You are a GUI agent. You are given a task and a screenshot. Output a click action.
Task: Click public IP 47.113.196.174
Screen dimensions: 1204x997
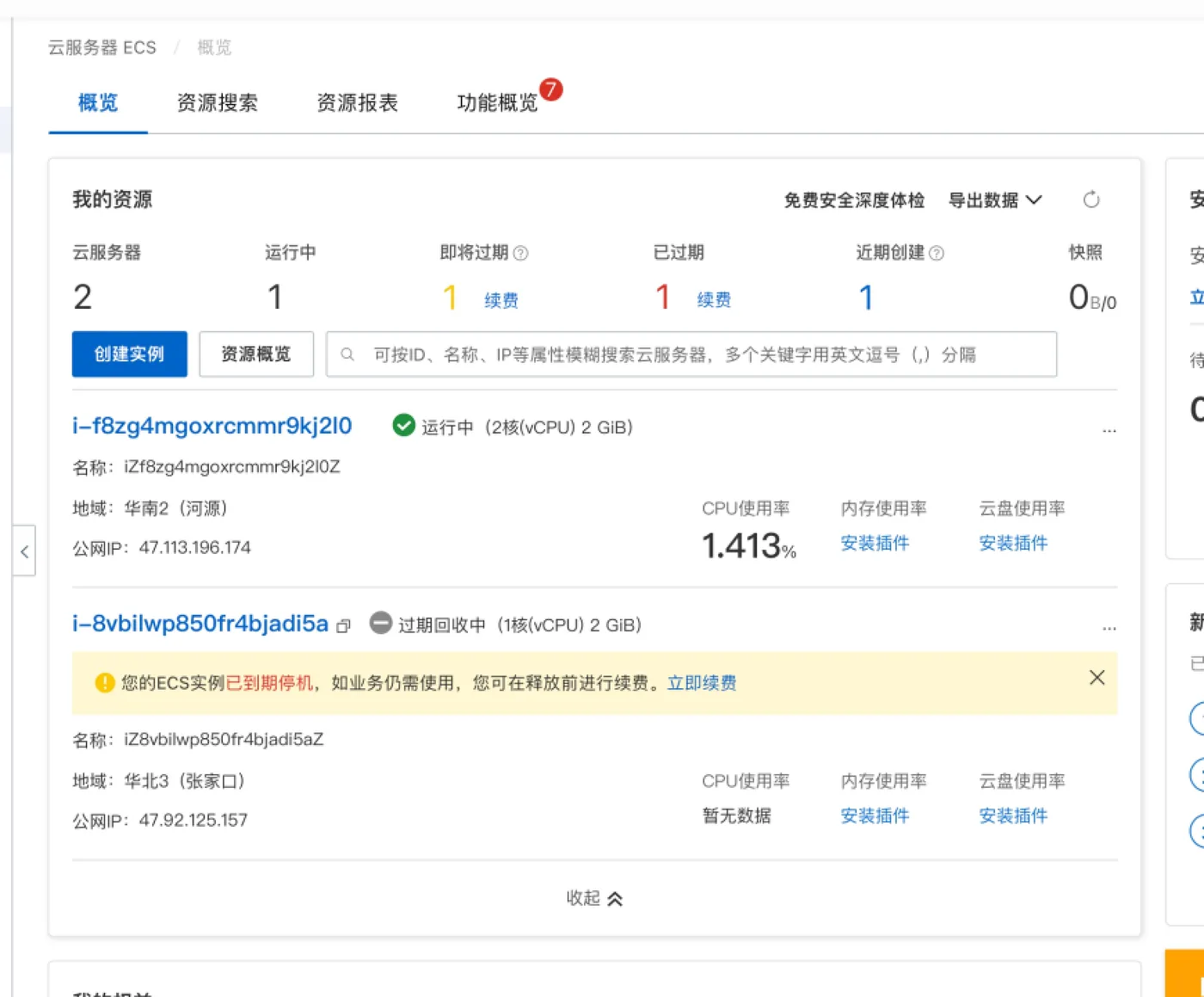coord(195,548)
